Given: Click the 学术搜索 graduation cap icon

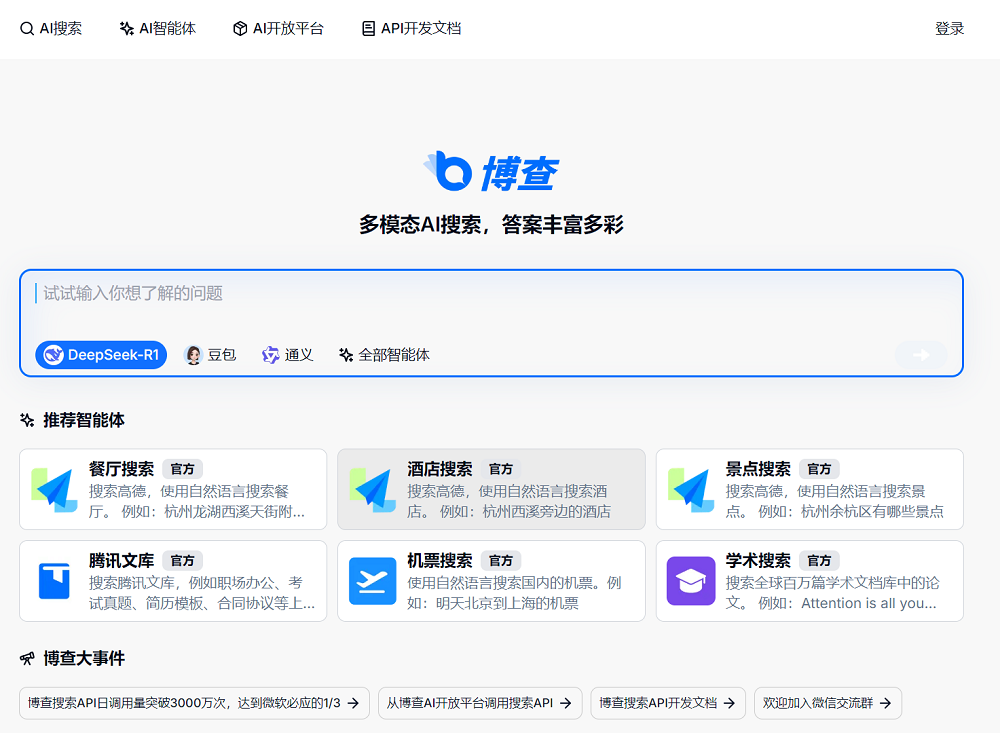Looking at the screenshot, I should (690, 581).
